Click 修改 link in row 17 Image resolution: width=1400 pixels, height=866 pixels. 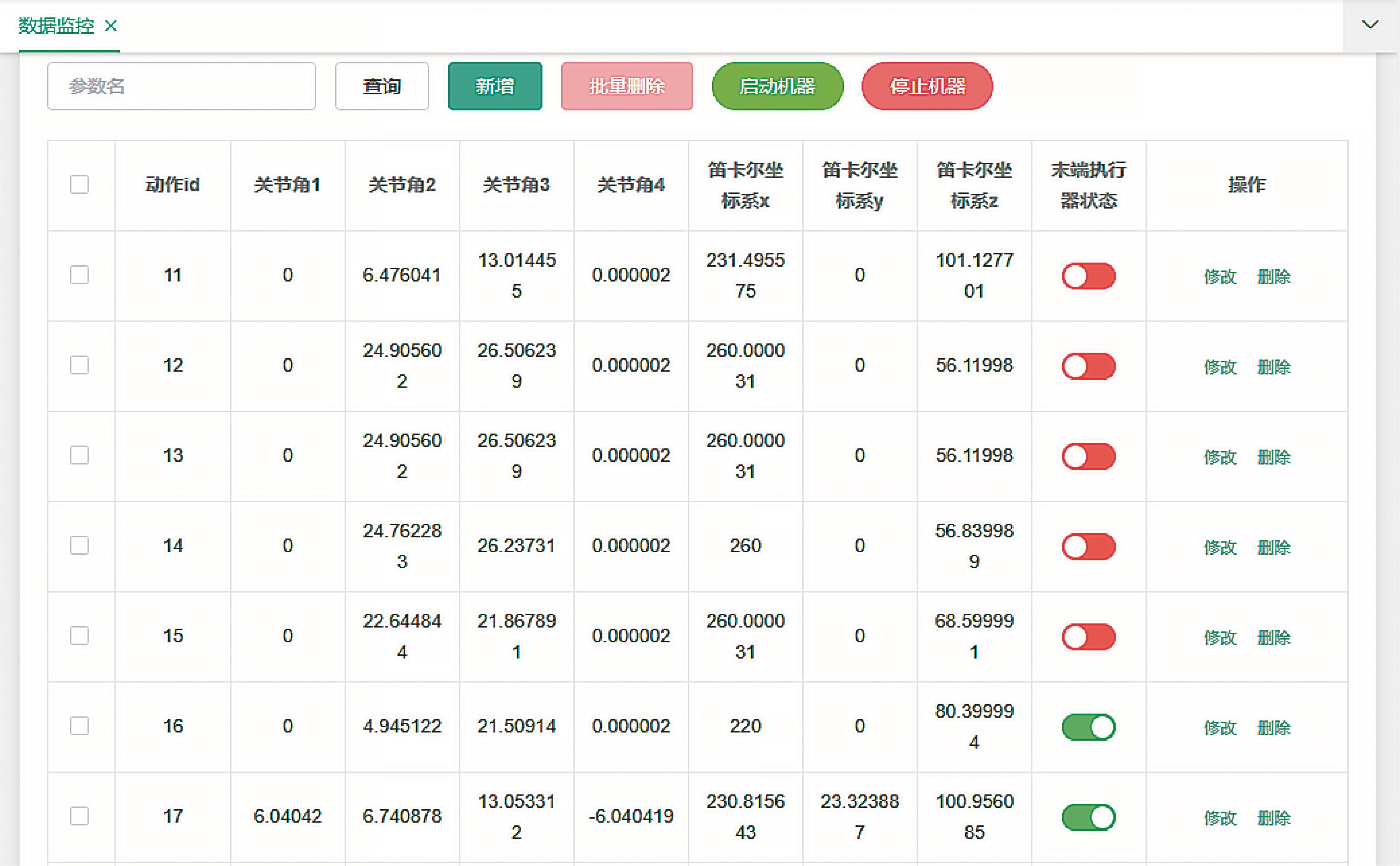tap(1220, 818)
